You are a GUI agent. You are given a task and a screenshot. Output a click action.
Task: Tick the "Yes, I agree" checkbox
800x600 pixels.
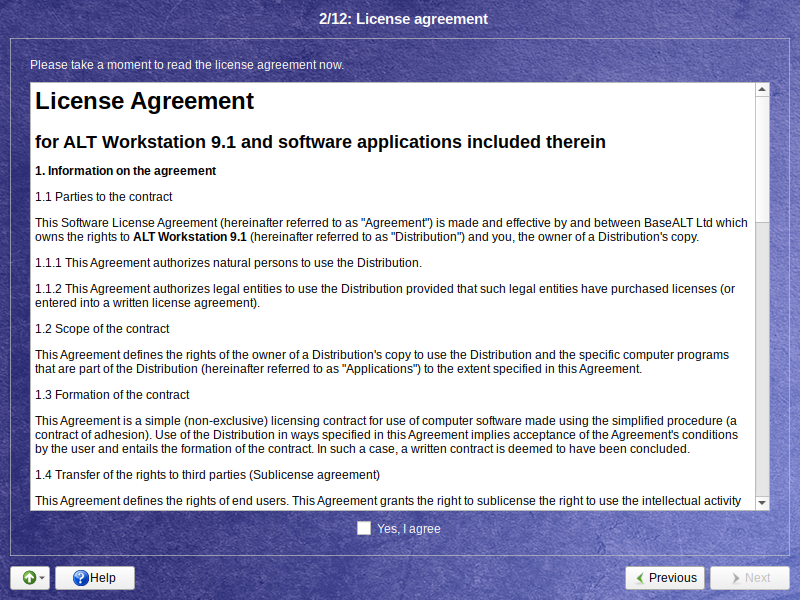point(364,528)
